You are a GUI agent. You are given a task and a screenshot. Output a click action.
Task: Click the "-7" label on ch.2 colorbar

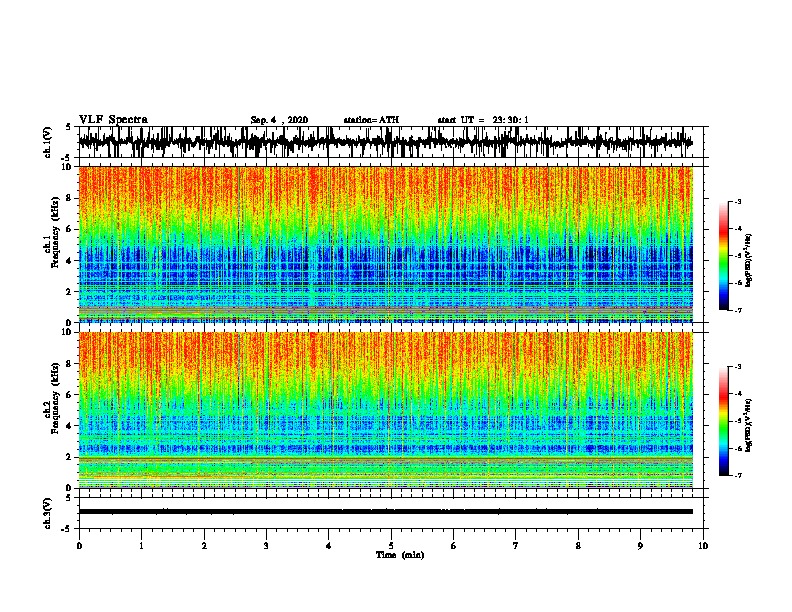point(737,476)
